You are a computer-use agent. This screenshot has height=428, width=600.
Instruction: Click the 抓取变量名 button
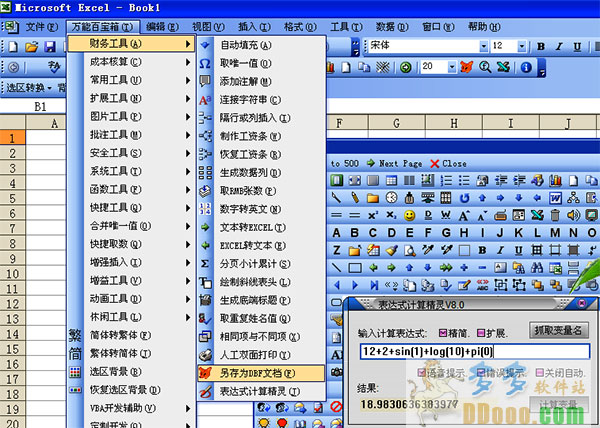pos(558,330)
